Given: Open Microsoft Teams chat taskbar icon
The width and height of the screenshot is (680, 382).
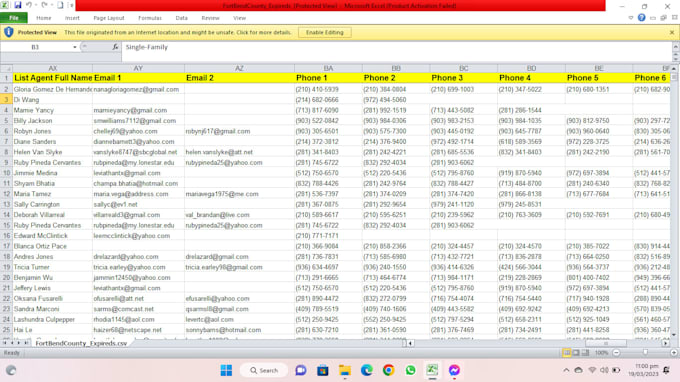Looking at the screenshot, I should (301, 370).
